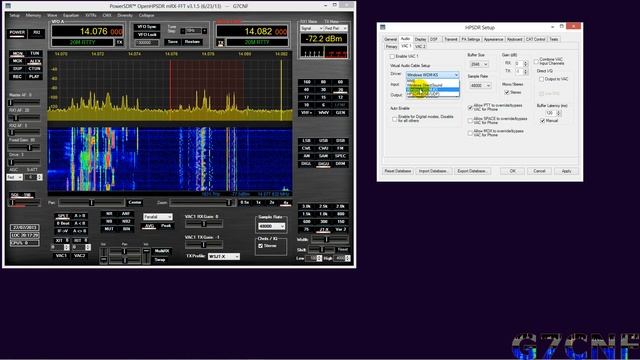Click the Apply button in HPSDR Setup
This screenshot has height=360, width=640.
pos(566,171)
